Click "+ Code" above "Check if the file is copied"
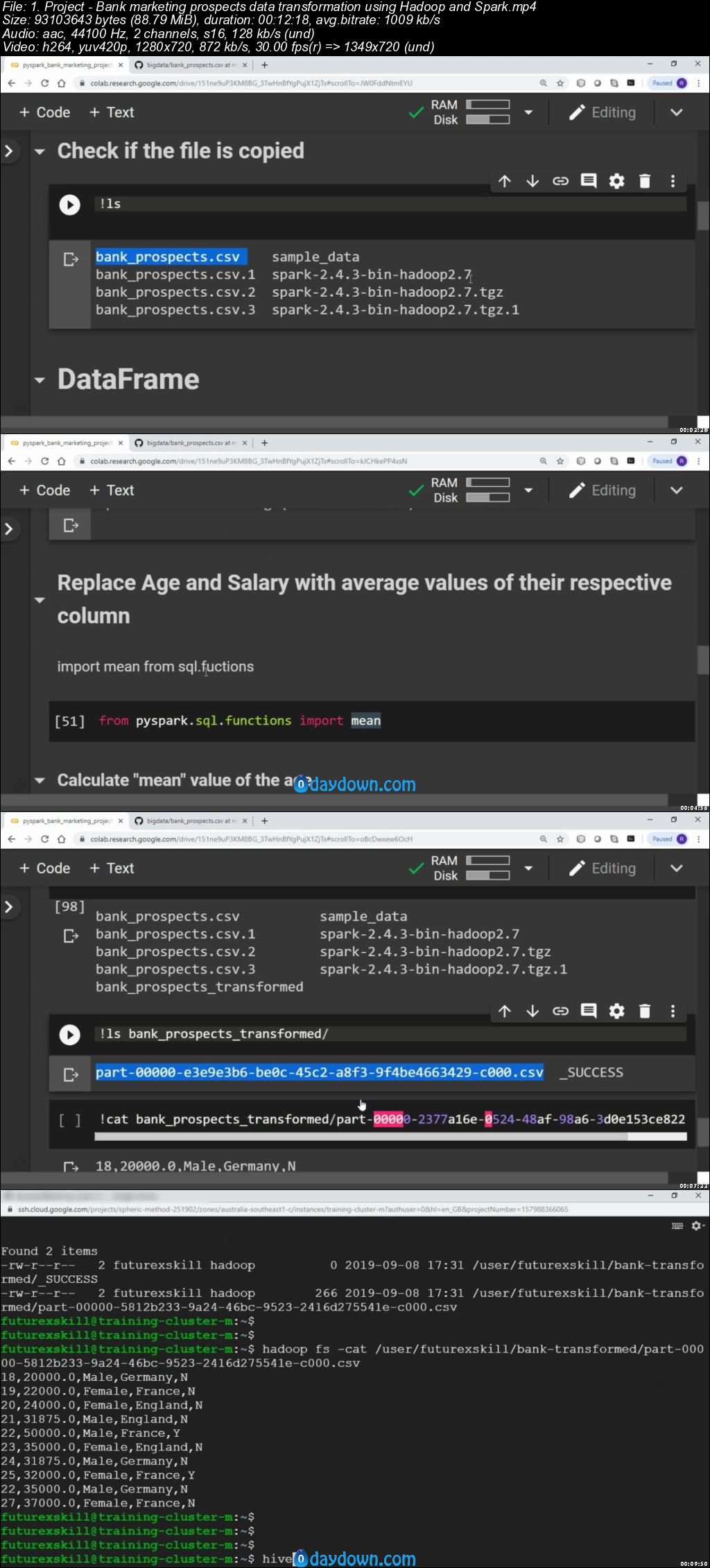The image size is (710, 1568). (44, 112)
